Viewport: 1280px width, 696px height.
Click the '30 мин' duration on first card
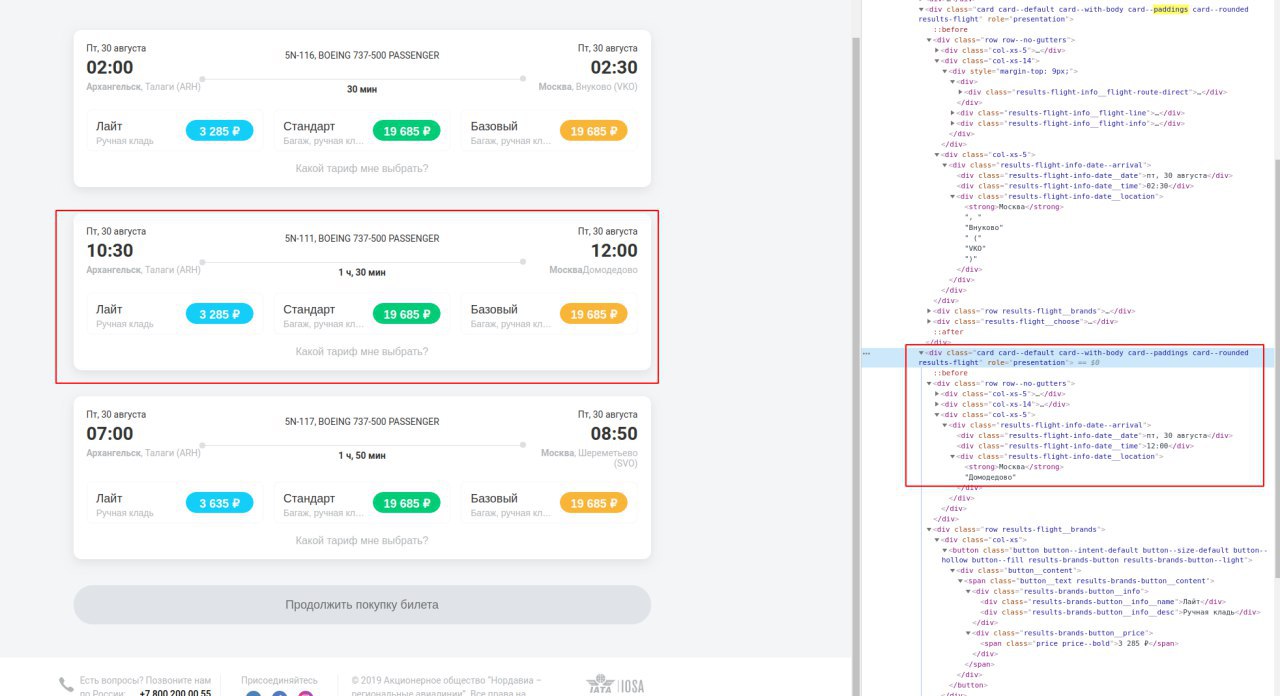tap(362, 89)
